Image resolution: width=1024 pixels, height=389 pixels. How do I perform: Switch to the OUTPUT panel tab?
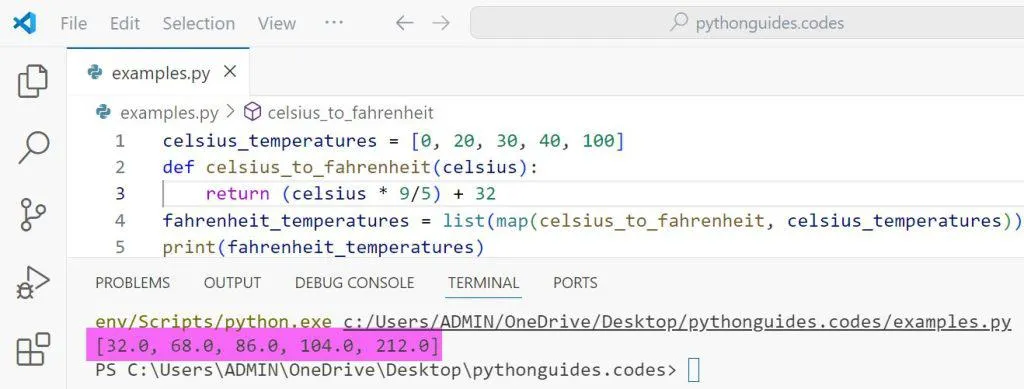pyautogui.click(x=232, y=283)
